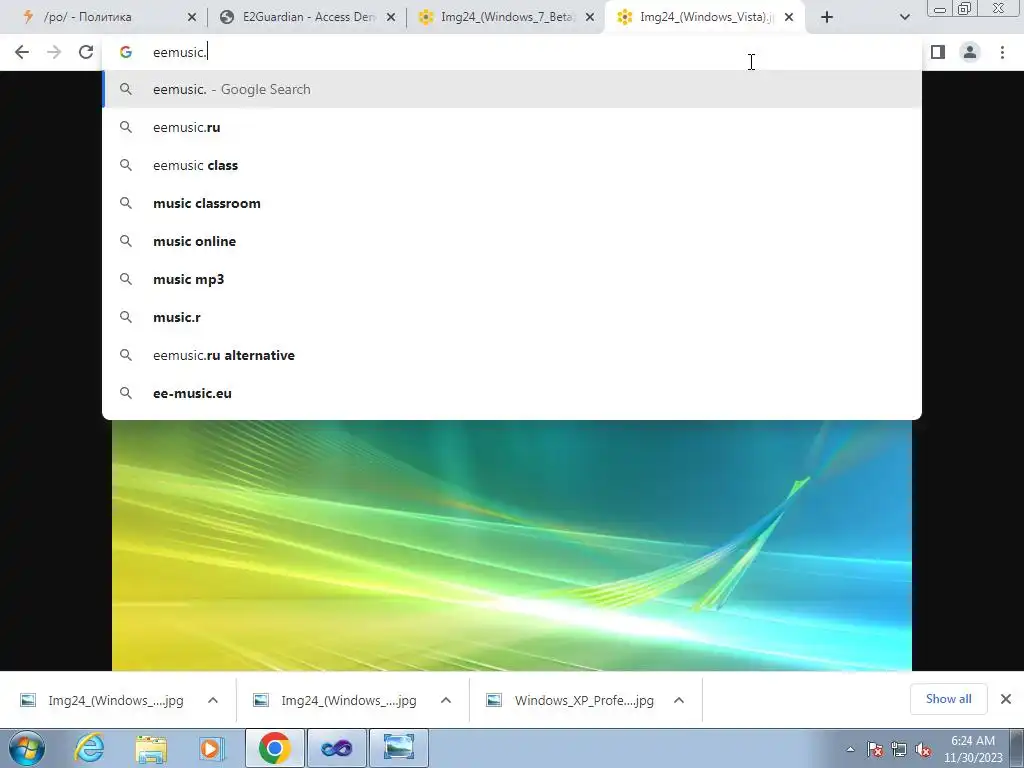Open the photo viewer taskbar button
This screenshot has height=768, width=1024.
point(399,748)
